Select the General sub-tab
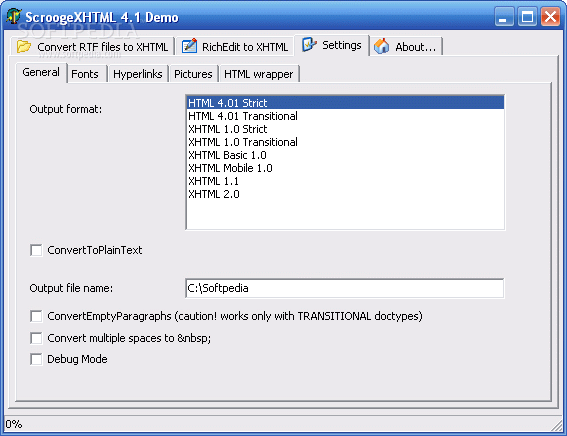The image size is (567, 436). [41, 72]
